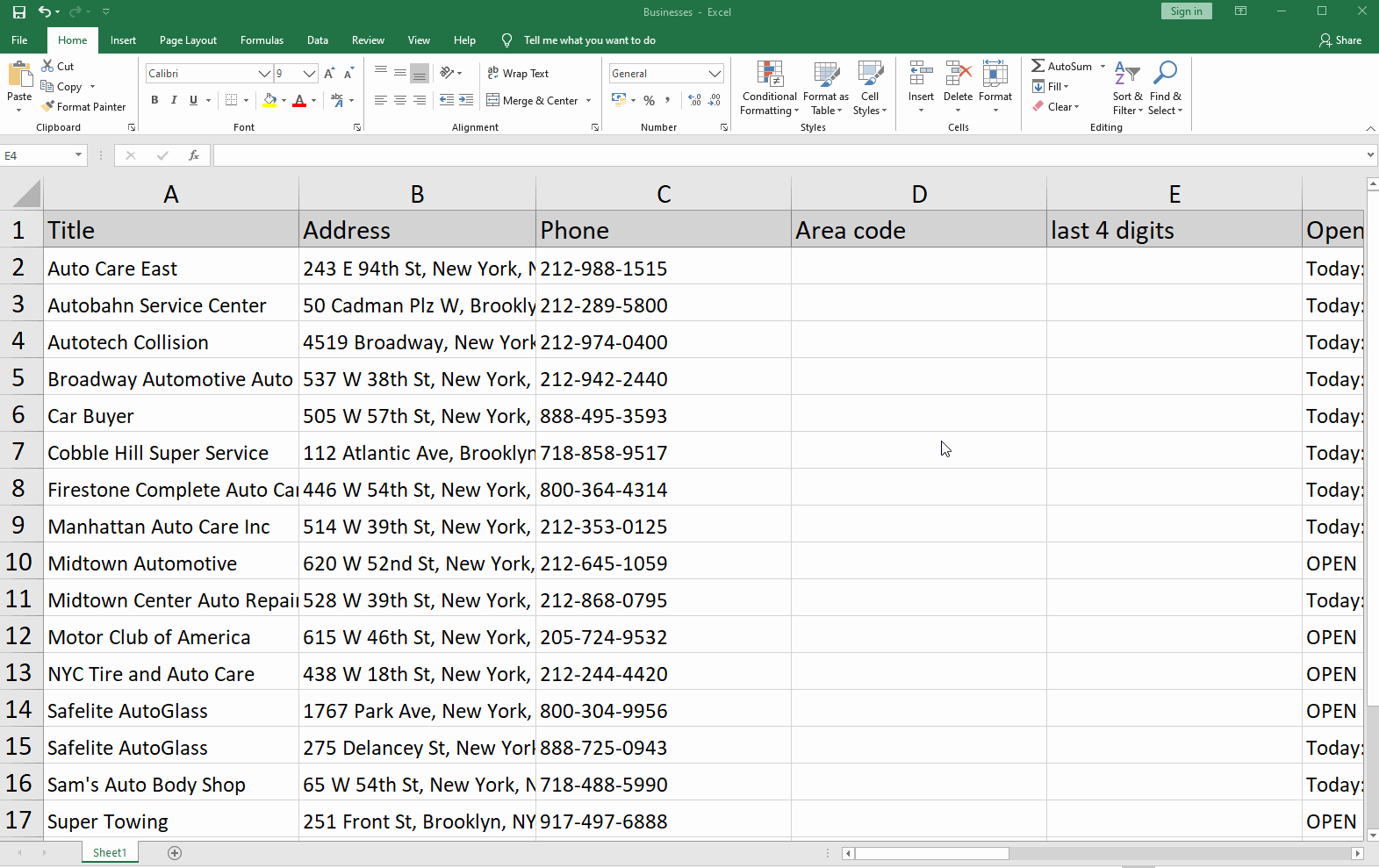Screen dimensions: 1379x868
Task: Switch to the Data tab
Action: (318, 40)
